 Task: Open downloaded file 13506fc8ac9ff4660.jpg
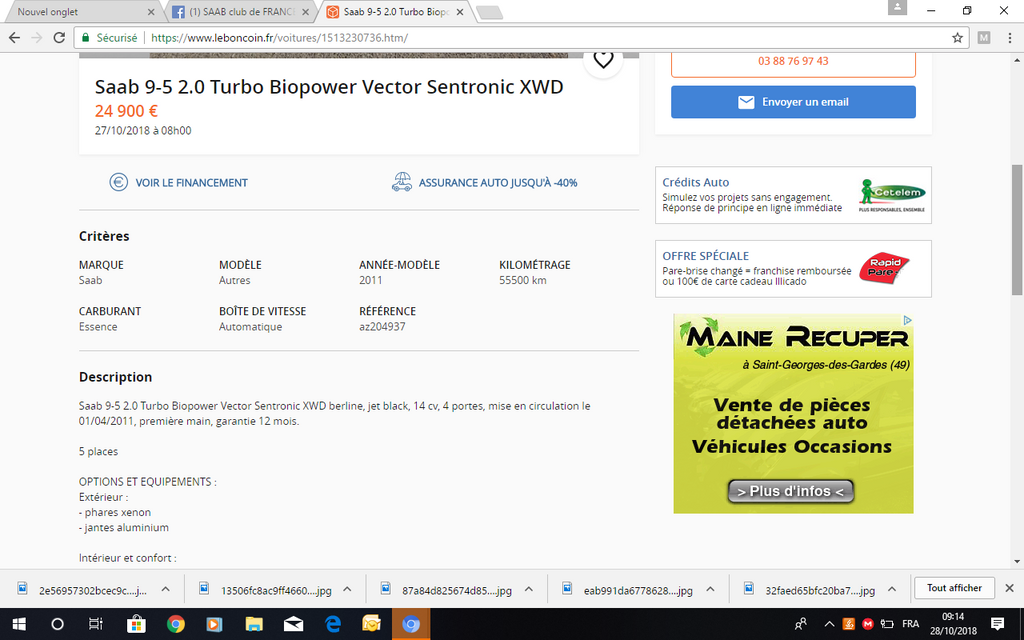[268, 590]
